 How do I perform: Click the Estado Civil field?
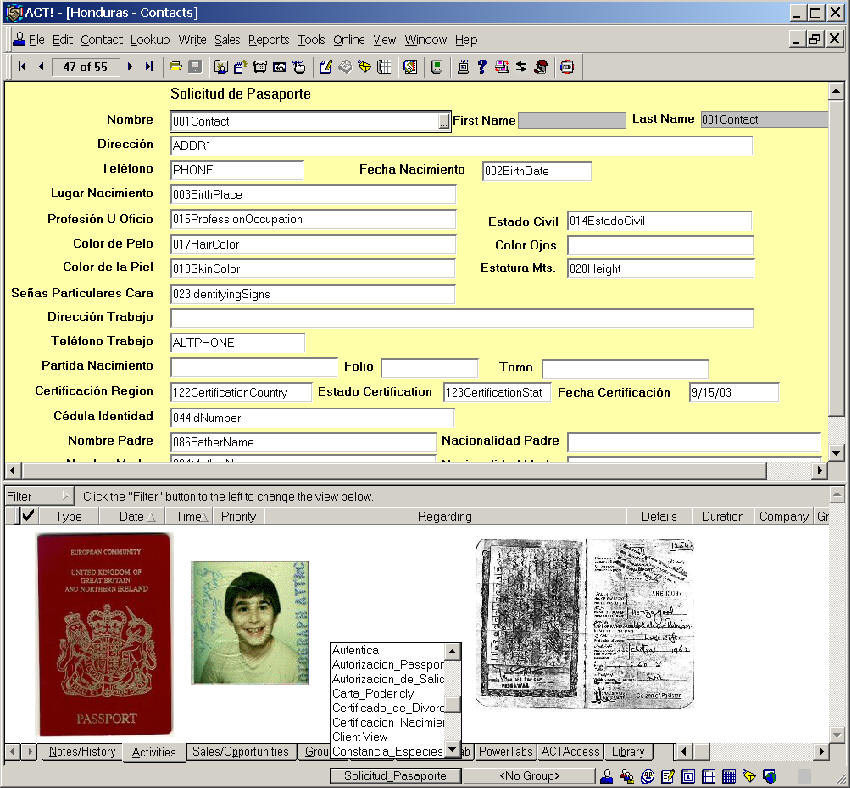[x=660, y=221]
